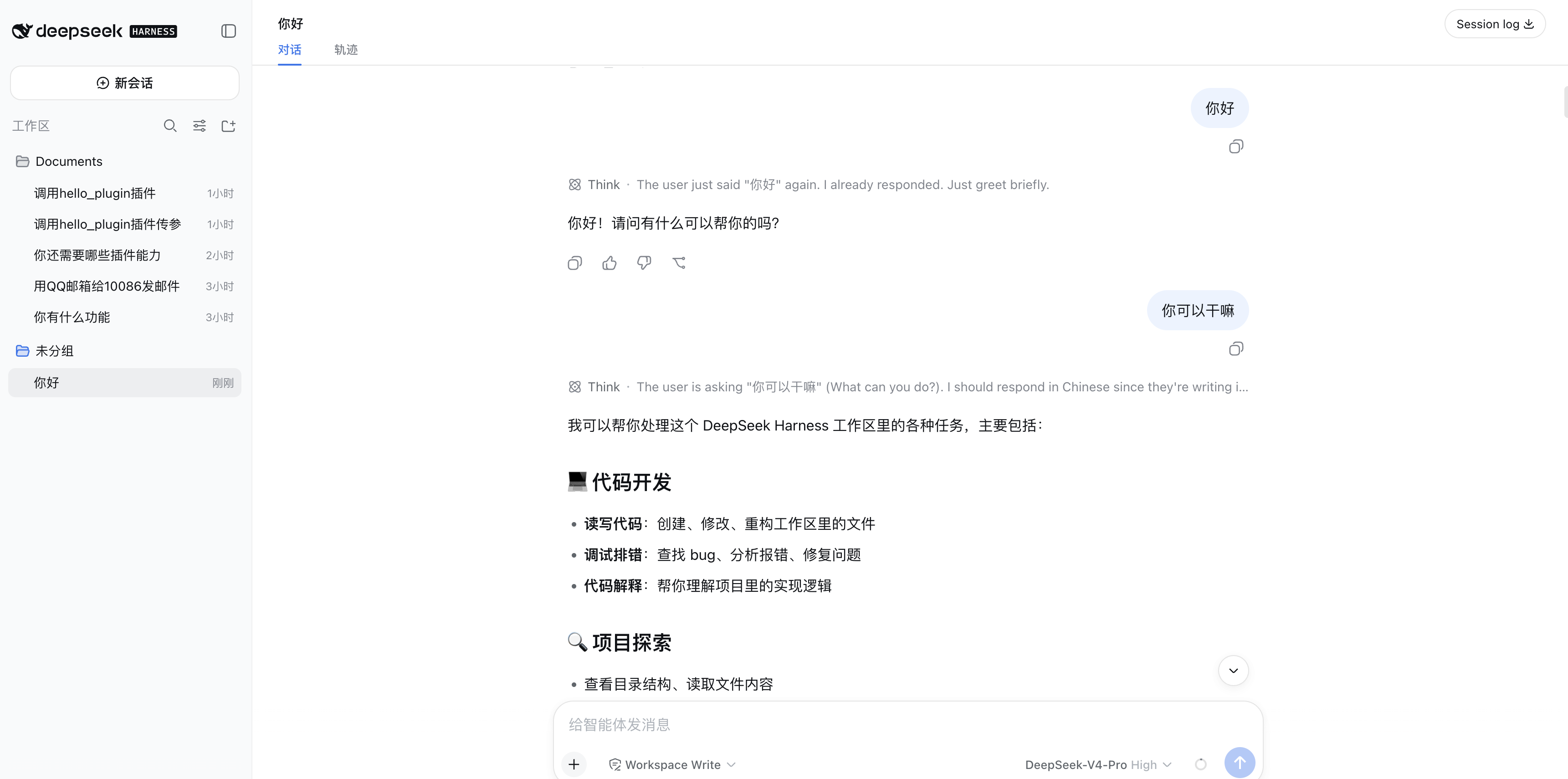1568x779 pixels.
Task: Open the DeepSeek-V4-Pro High model dropdown
Action: [1098, 765]
